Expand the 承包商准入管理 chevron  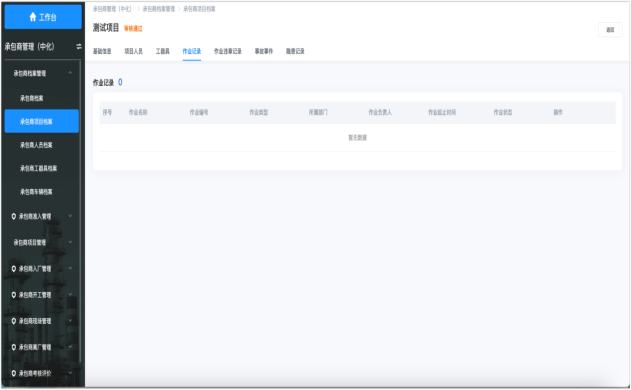pyautogui.click(x=70, y=216)
